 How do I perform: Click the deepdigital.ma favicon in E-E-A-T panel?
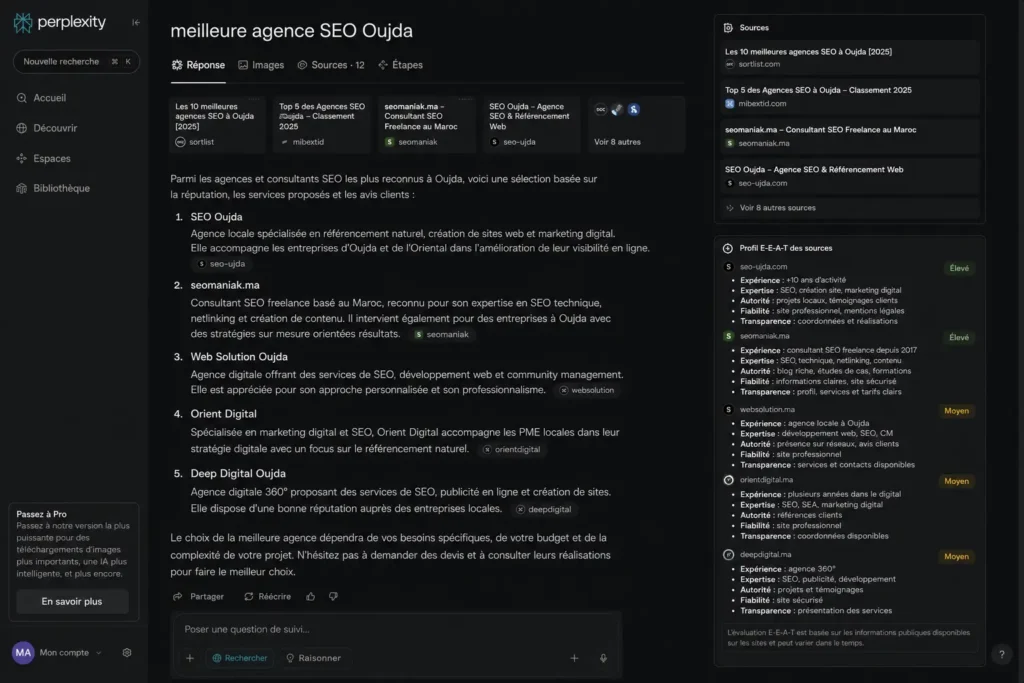pos(729,554)
